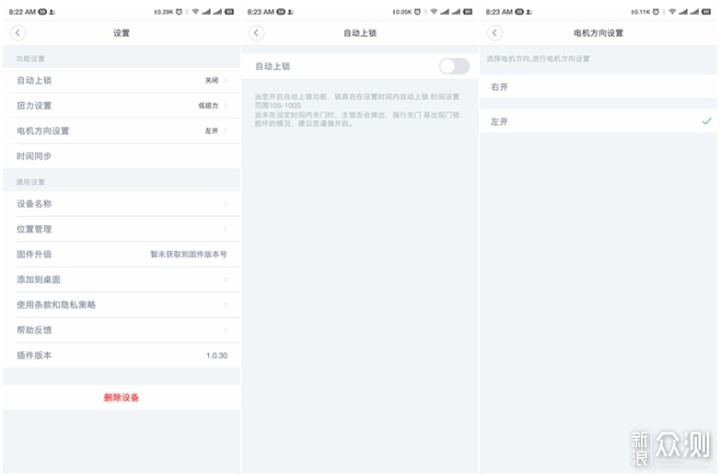Tap back arrow on 设置 screen
The width and height of the screenshot is (720, 476).
pyautogui.click(x=18, y=33)
